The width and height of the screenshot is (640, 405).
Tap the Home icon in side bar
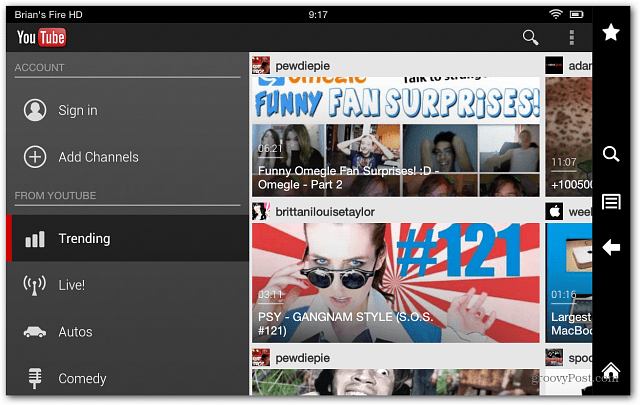pos(611,370)
